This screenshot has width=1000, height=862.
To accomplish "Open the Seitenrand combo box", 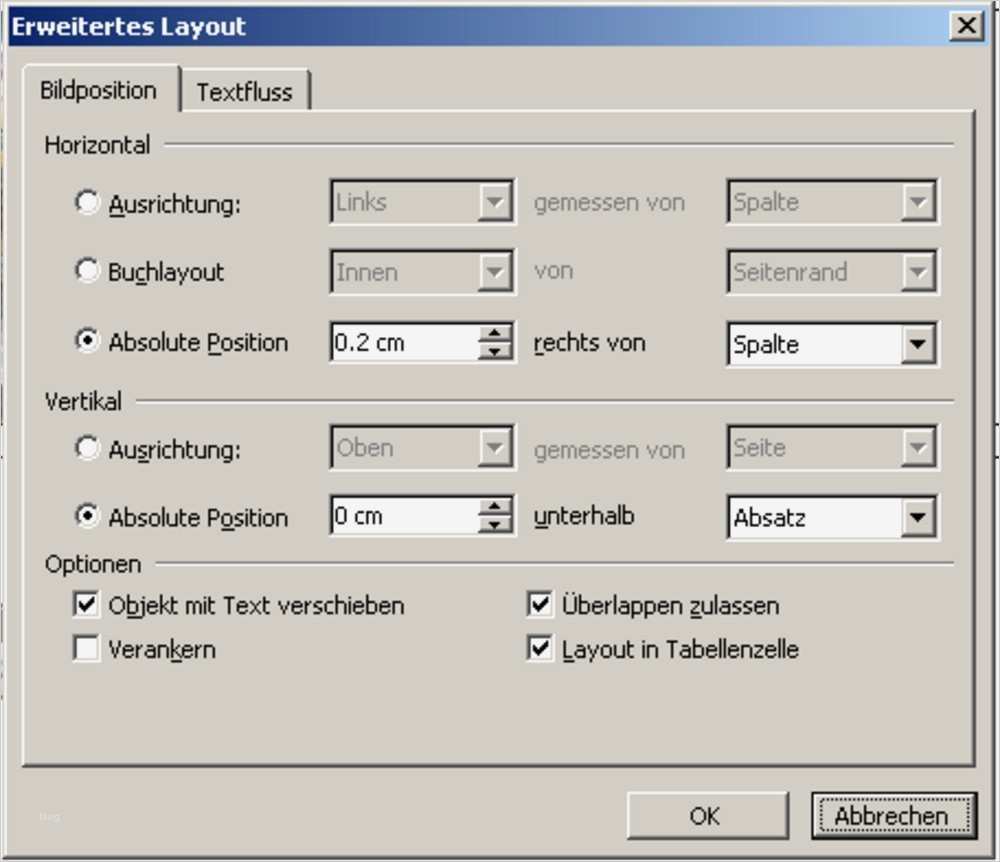I will point(918,271).
